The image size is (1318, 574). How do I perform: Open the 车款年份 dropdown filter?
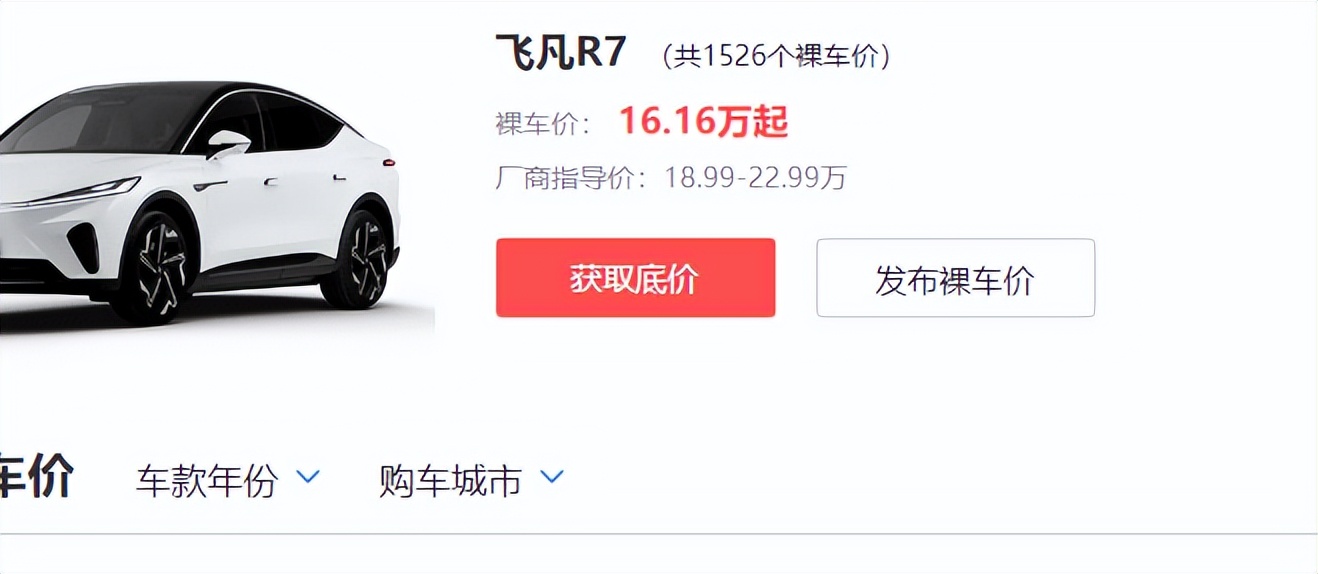[x=228, y=481]
